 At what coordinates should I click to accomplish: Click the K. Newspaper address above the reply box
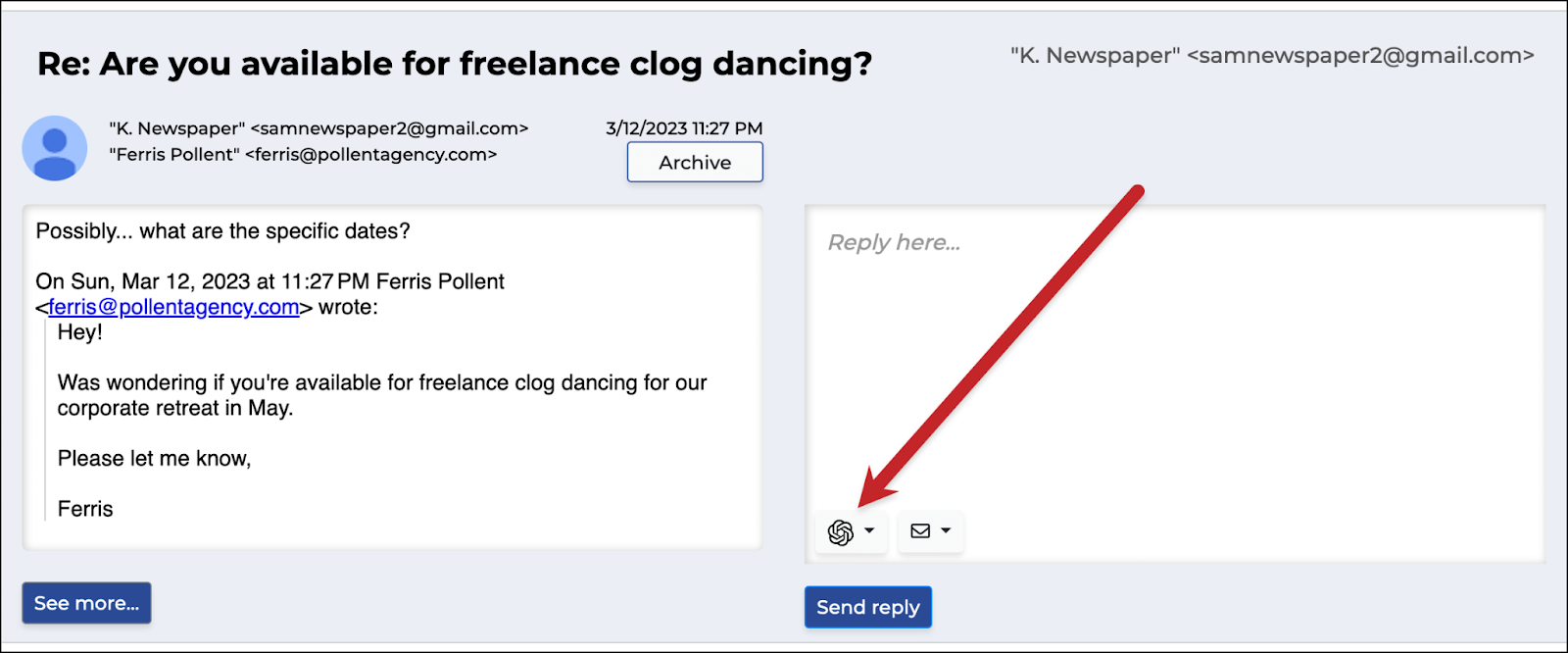coord(1272,56)
